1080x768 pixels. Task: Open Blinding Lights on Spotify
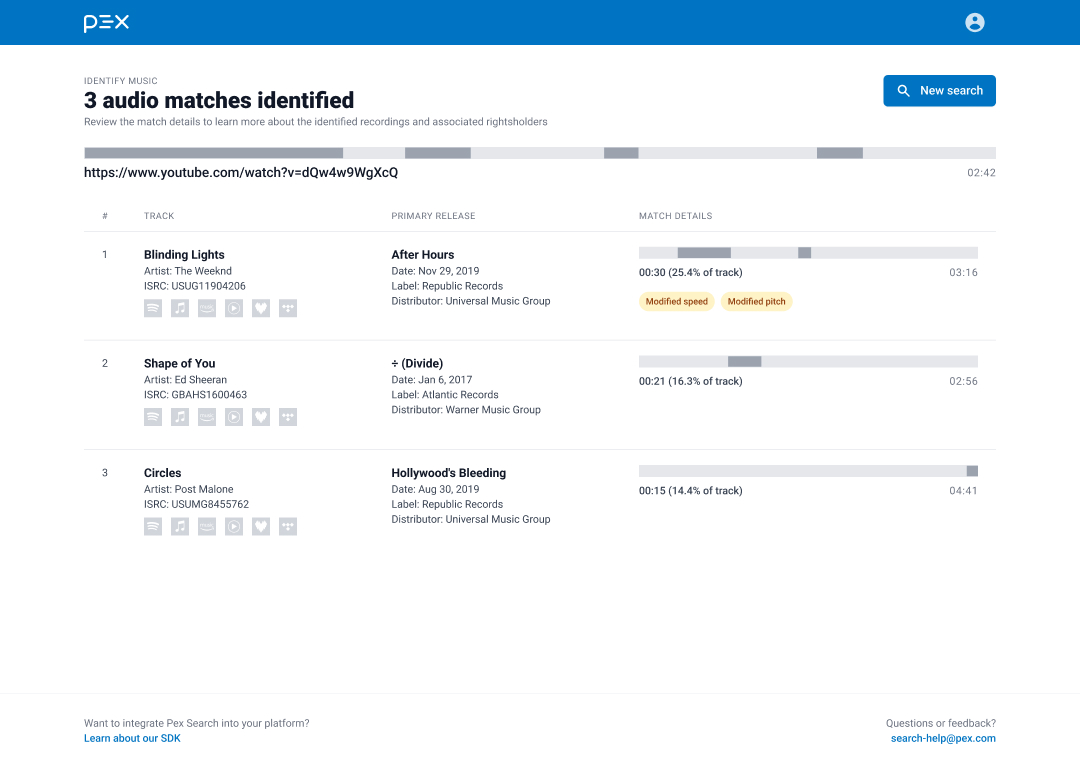pyautogui.click(x=153, y=308)
